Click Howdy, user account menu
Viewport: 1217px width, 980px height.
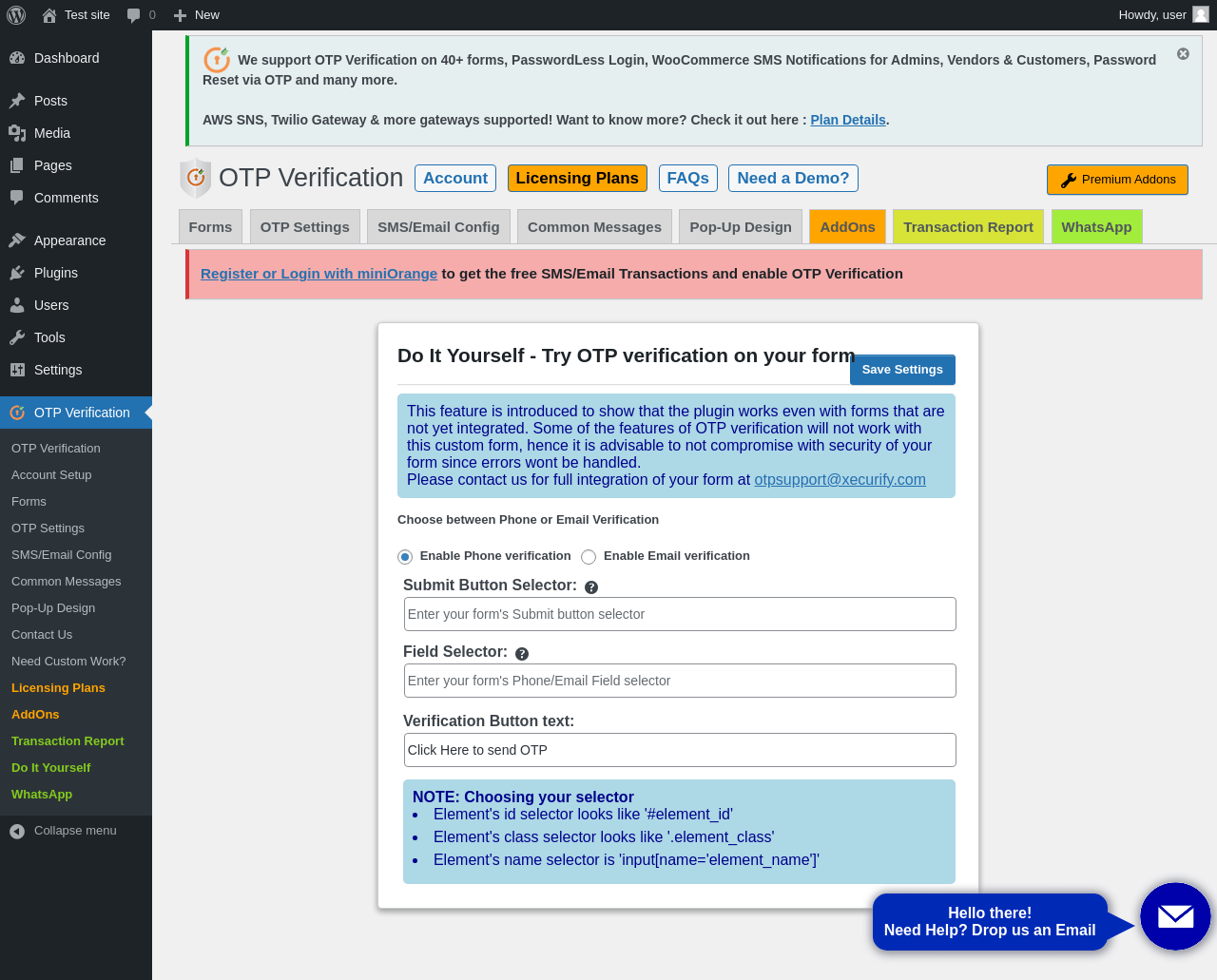pos(1164,15)
